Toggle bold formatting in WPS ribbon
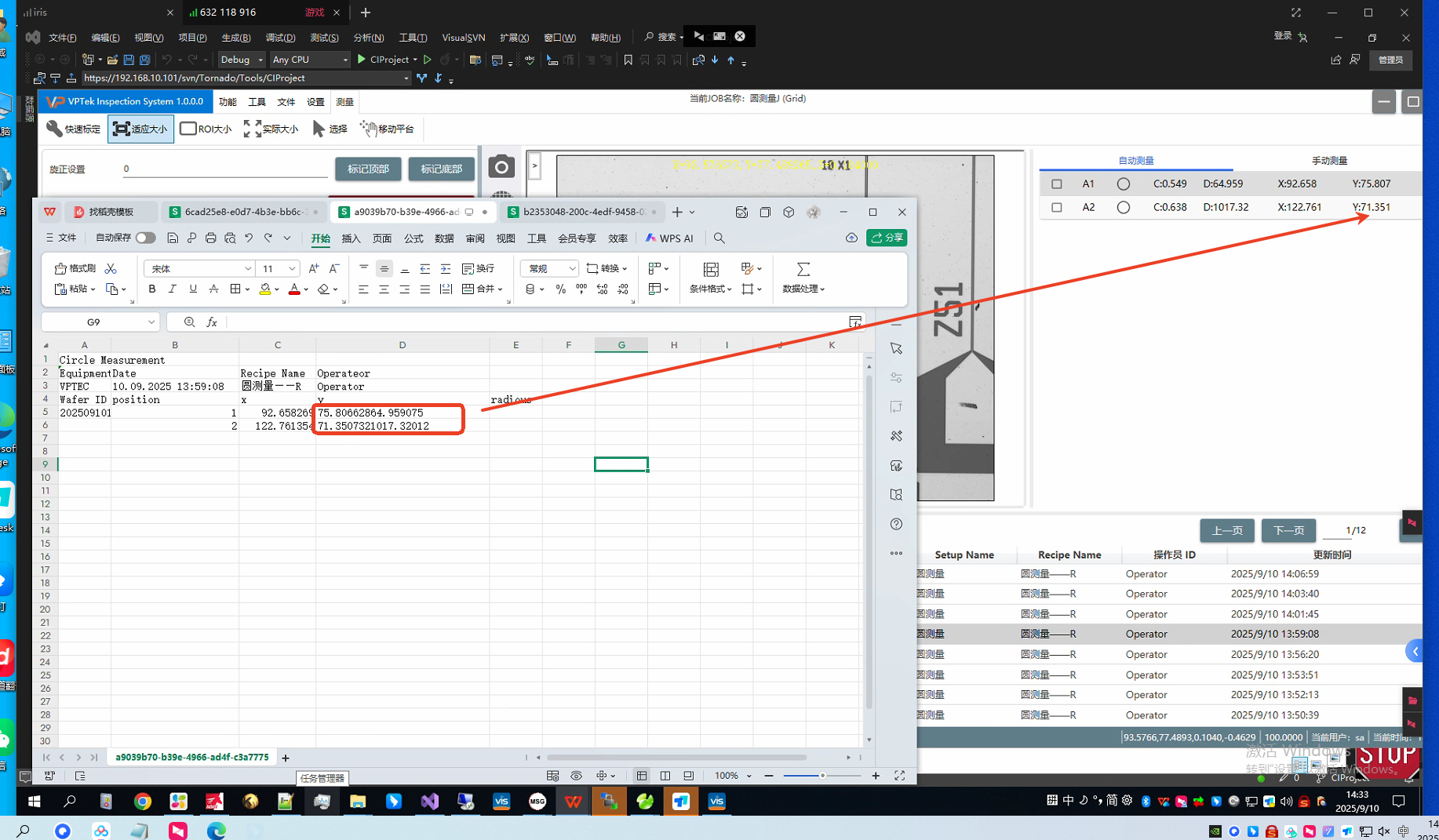The height and width of the screenshot is (840, 1439). click(152, 289)
